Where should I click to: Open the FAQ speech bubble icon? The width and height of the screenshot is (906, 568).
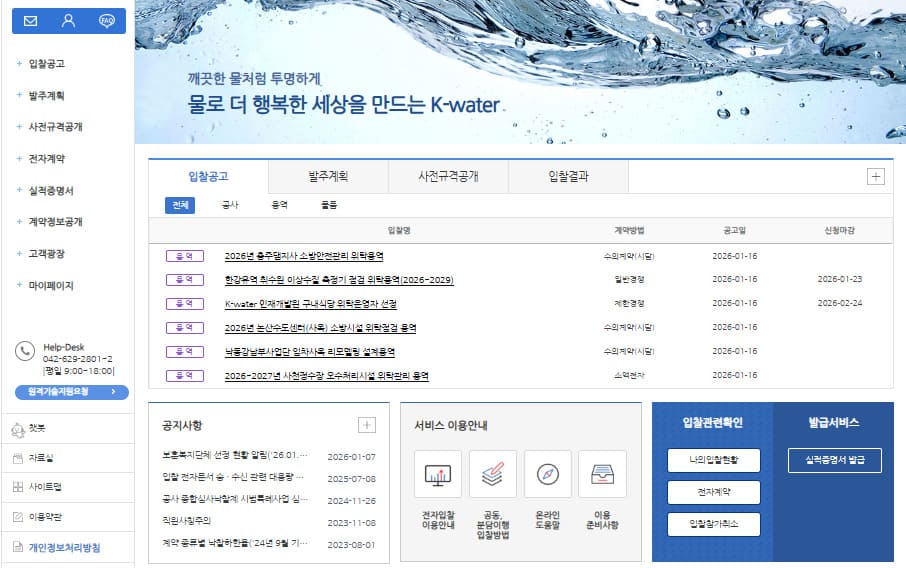coord(107,20)
